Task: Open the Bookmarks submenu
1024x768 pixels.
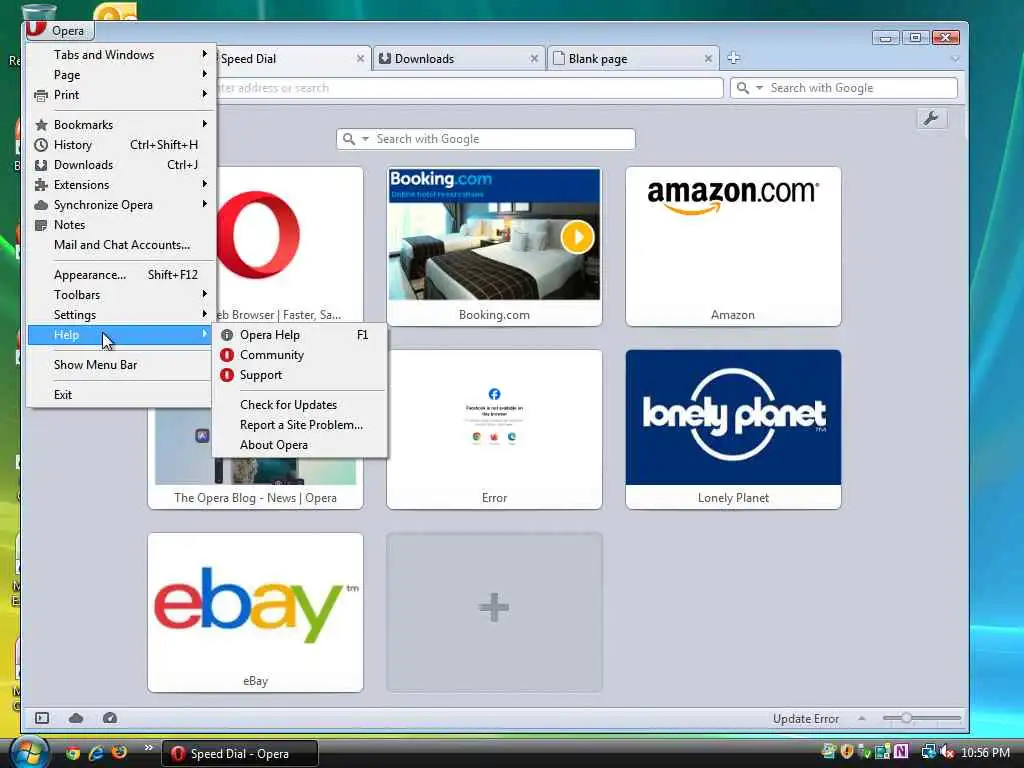Action: click(121, 125)
